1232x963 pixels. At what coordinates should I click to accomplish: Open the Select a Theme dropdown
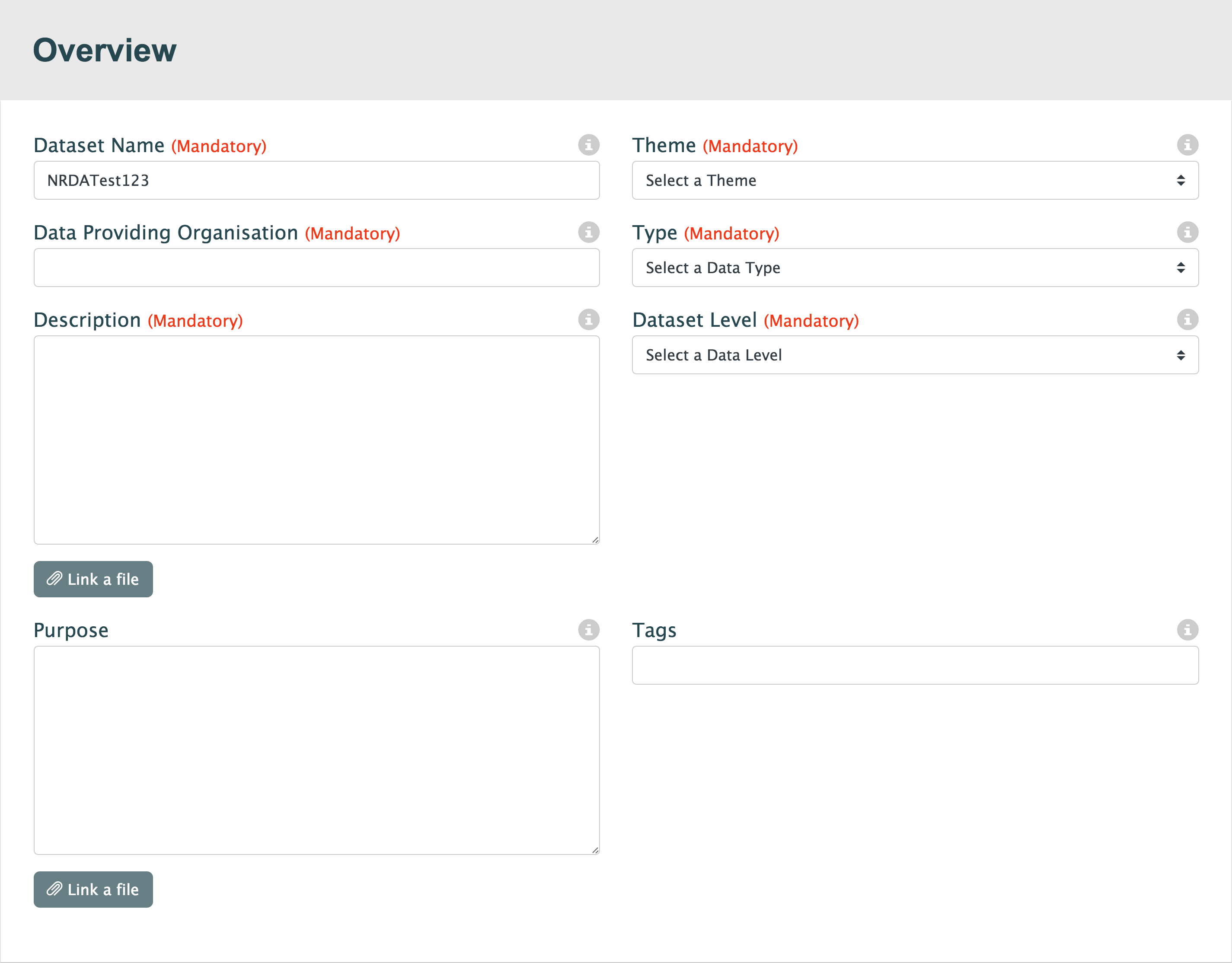[x=914, y=181]
